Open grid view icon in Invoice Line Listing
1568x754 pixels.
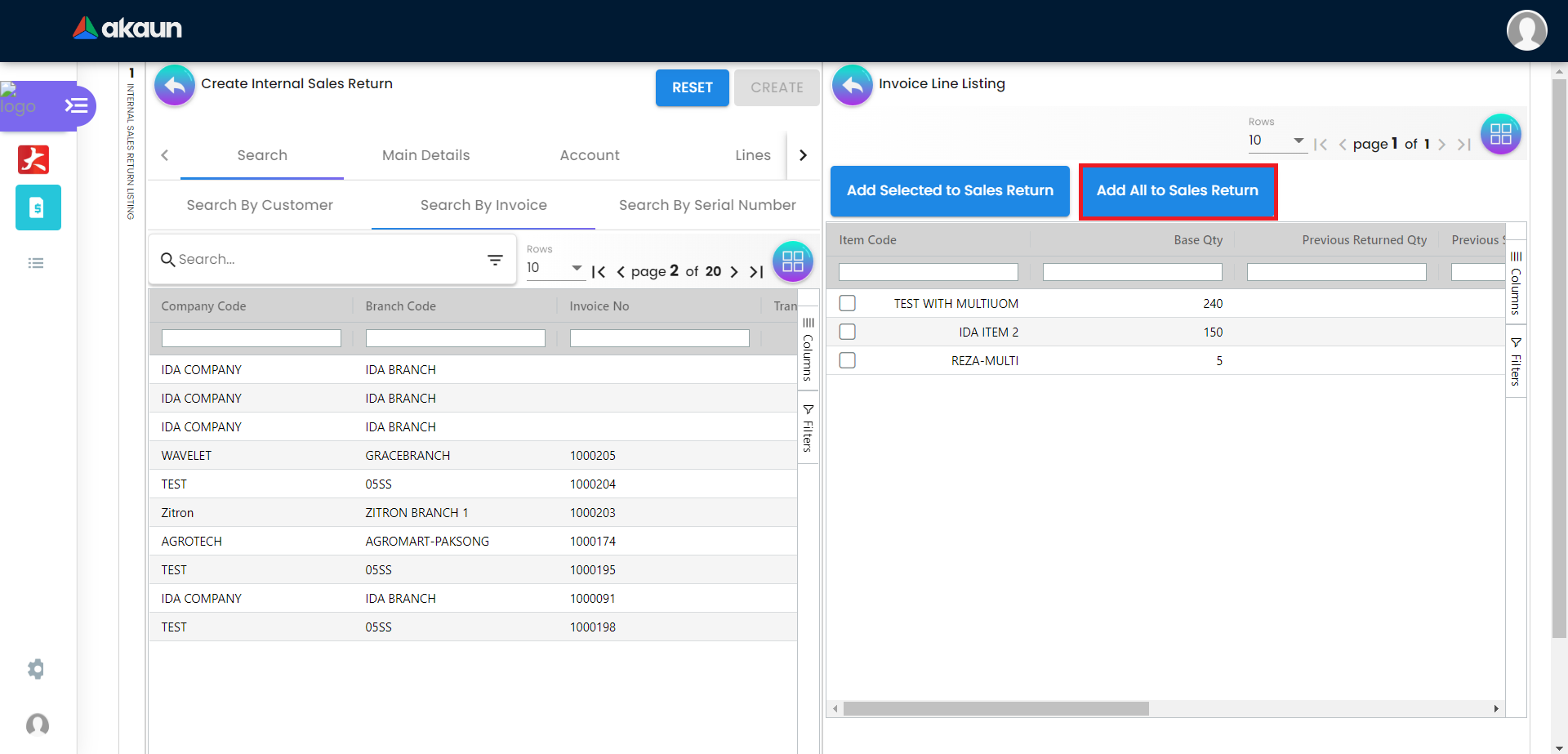(1500, 134)
